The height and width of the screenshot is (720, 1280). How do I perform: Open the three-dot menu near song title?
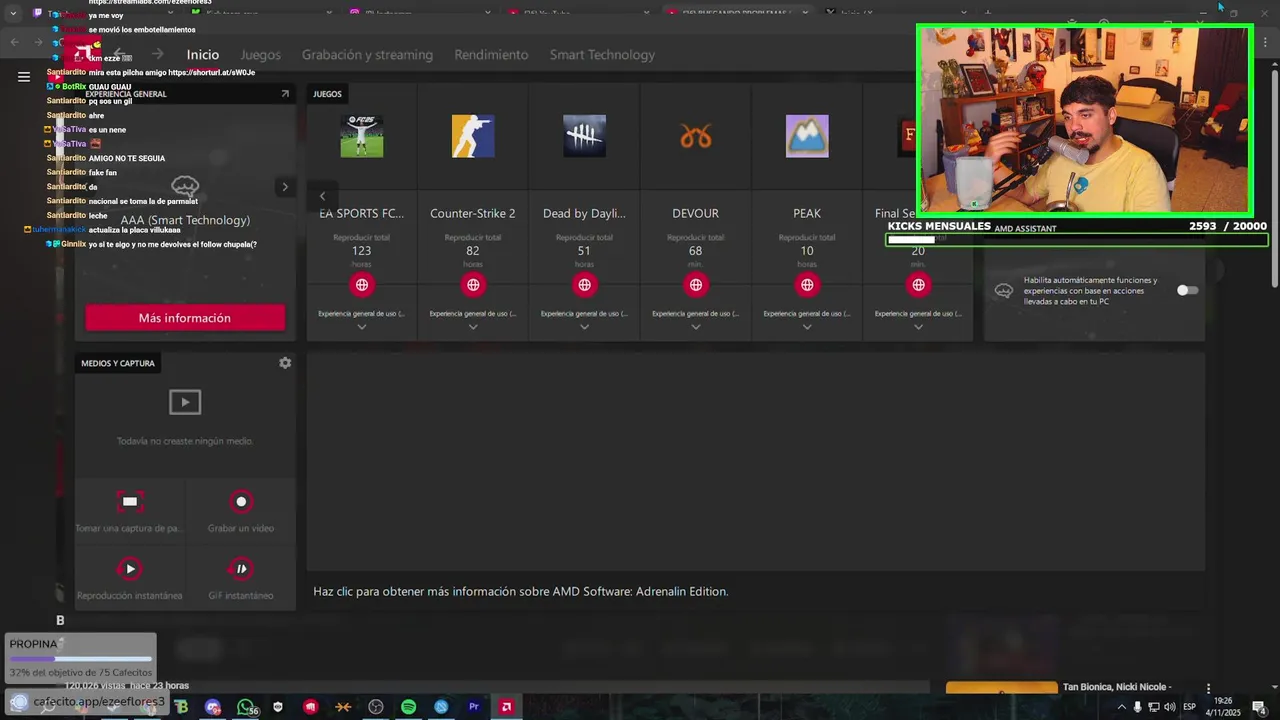1208,689
